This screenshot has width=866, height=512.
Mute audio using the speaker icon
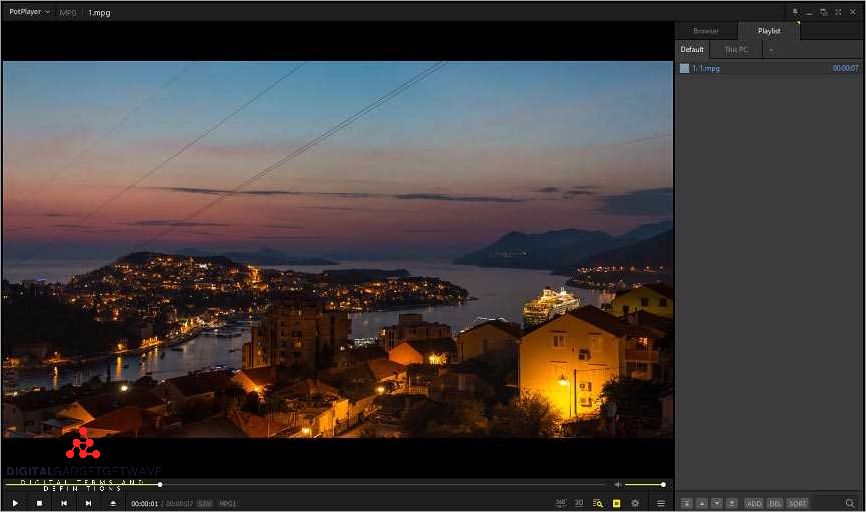click(618, 485)
